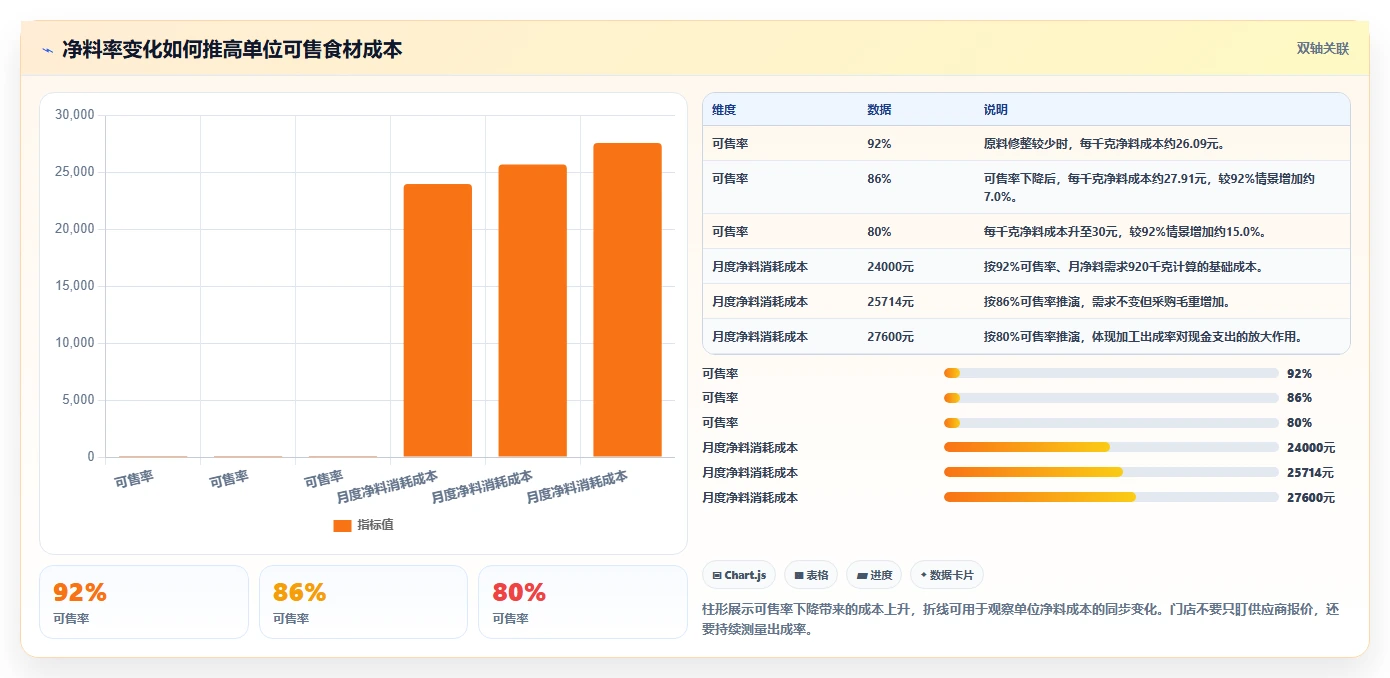The image size is (1390, 678).
Task: Click the 24000元 progress bar
Action: click(1111, 447)
